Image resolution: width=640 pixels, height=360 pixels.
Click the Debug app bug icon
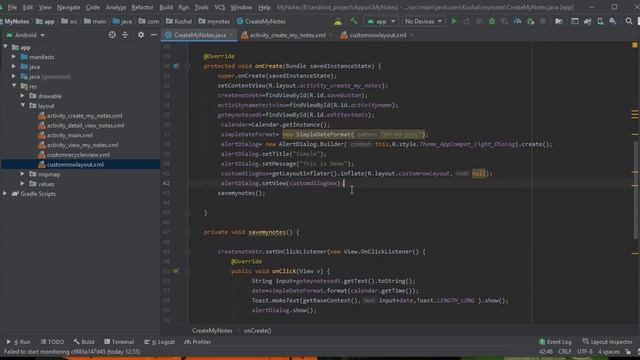point(492,21)
